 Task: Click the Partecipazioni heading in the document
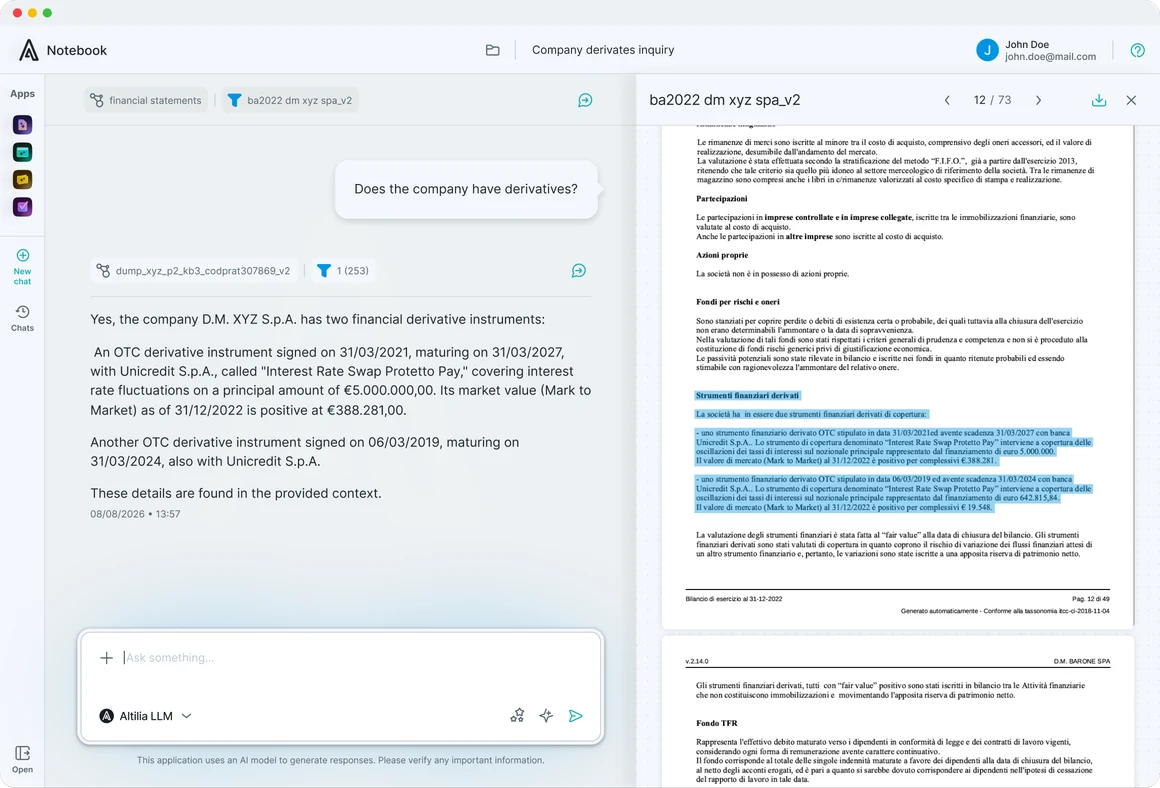(721, 198)
